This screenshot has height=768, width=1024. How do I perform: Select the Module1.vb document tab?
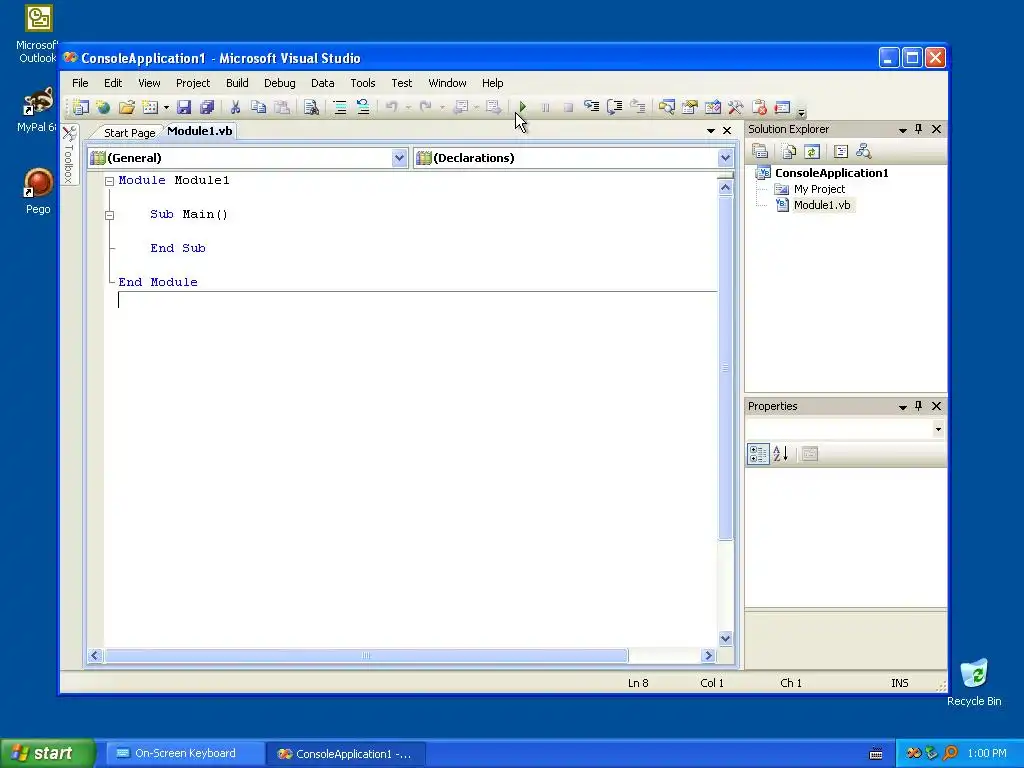(x=199, y=131)
